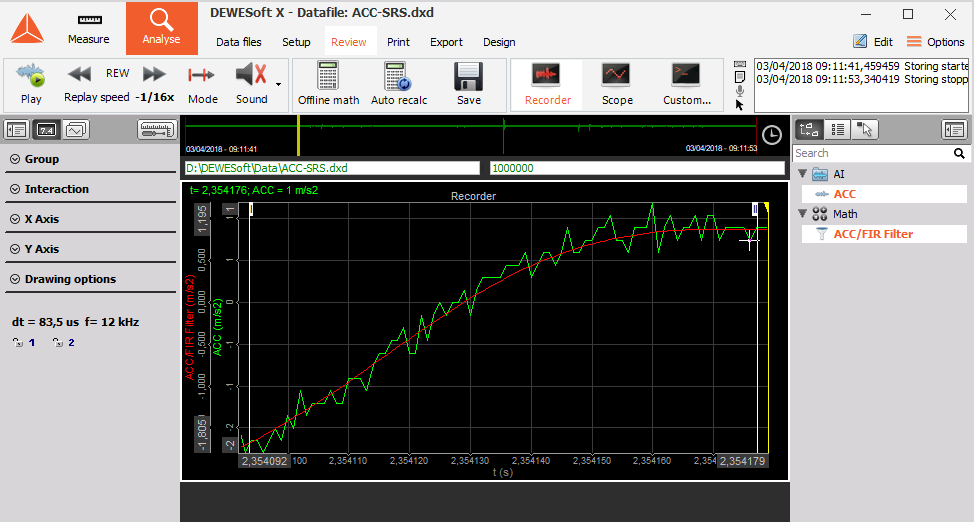Expand the Interaction section
The image size is (974, 522).
(x=90, y=189)
